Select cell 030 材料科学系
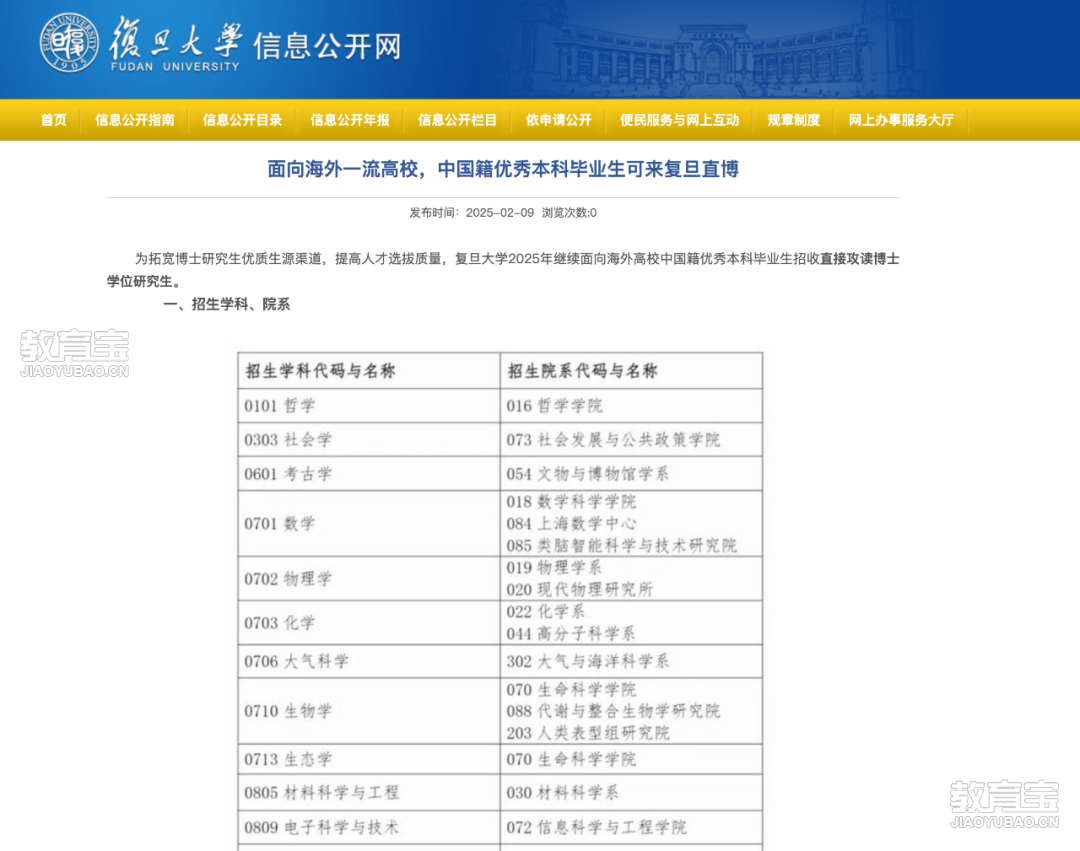 click(631, 792)
